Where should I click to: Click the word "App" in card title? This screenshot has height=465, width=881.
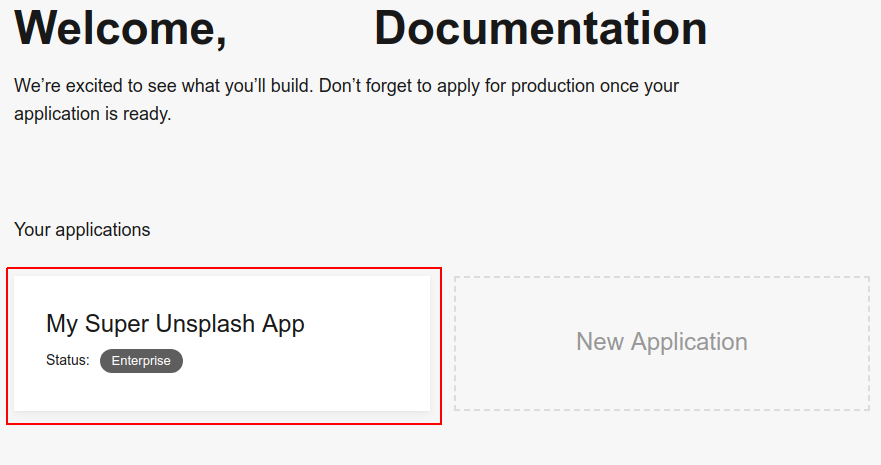pos(283,324)
